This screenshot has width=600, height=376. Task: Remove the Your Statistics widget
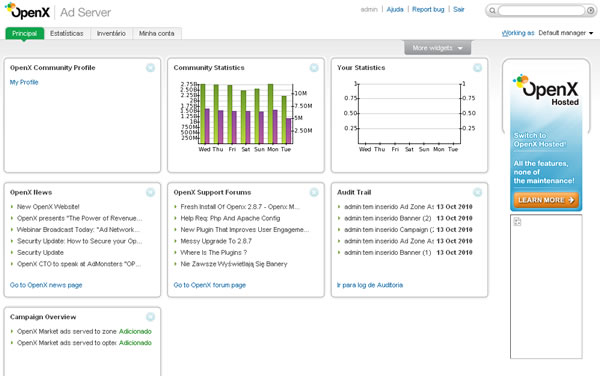coord(477,68)
